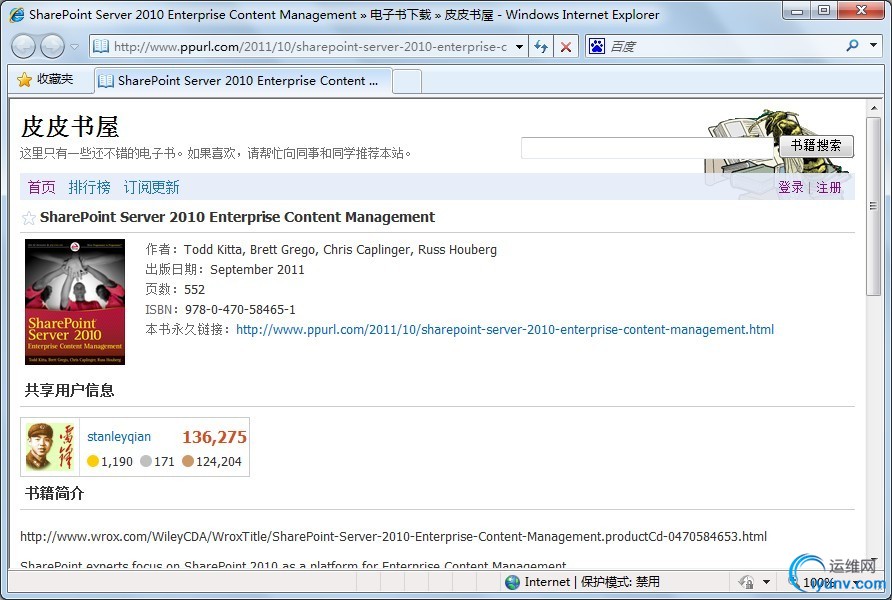
Task: Click the bronze medal icon with 124,204
Action: [188, 461]
